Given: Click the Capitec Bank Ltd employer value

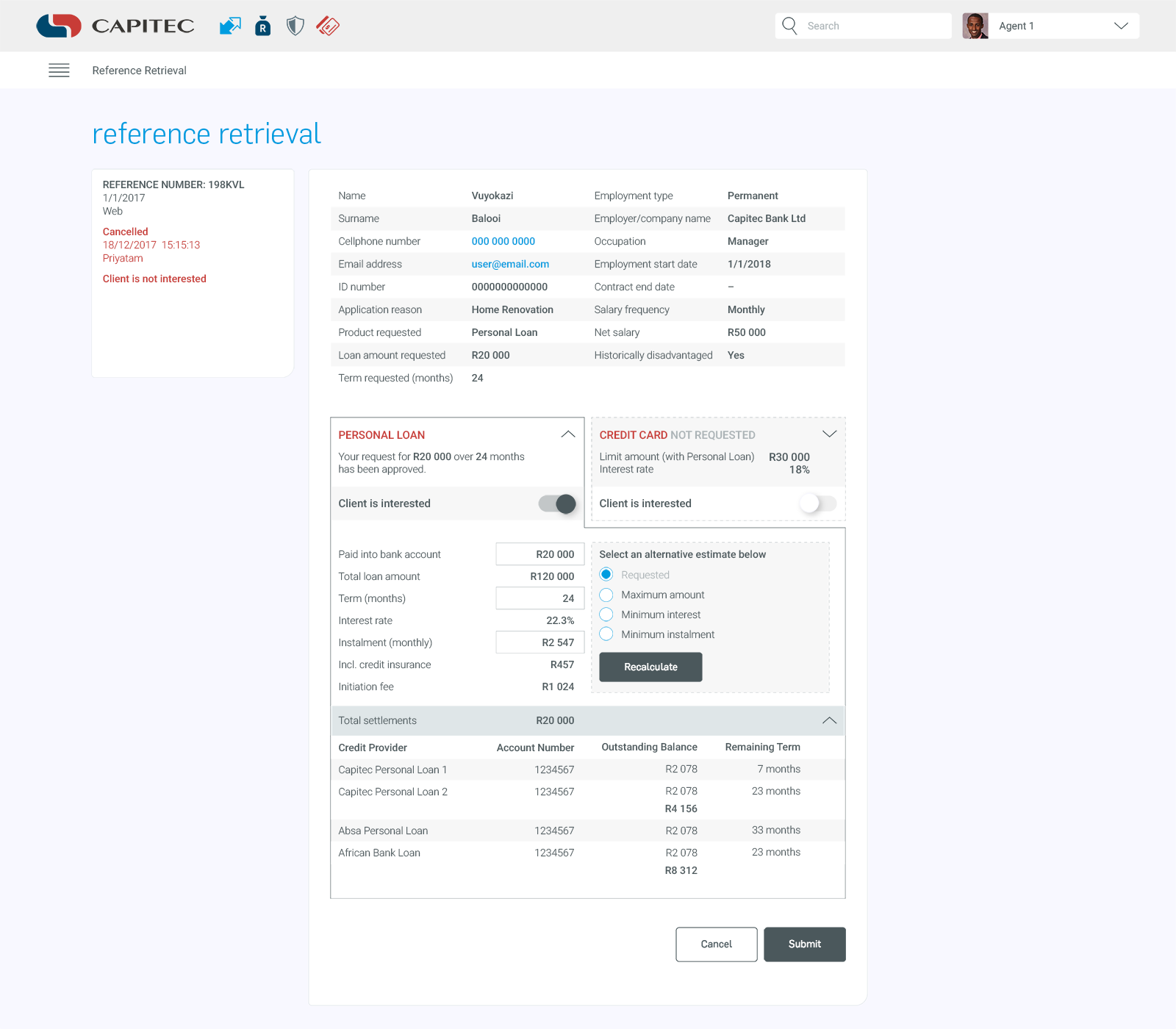Looking at the screenshot, I should pyautogui.click(x=767, y=218).
